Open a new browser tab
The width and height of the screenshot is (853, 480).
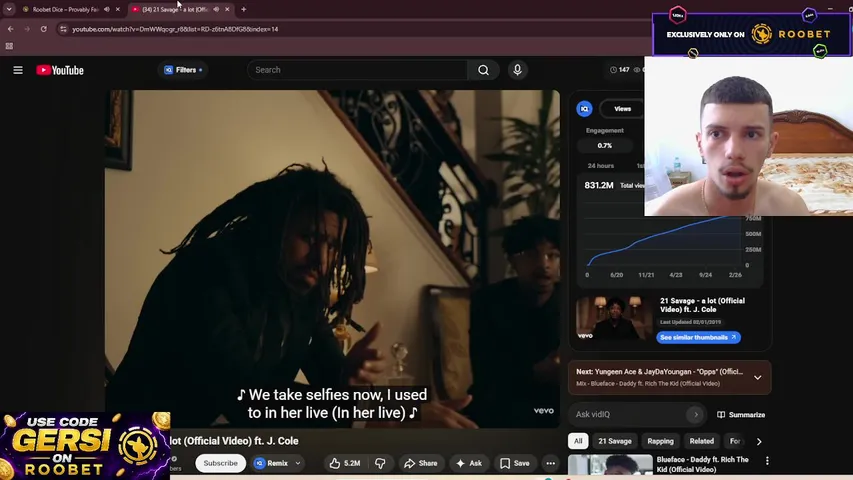[x=244, y=9]
